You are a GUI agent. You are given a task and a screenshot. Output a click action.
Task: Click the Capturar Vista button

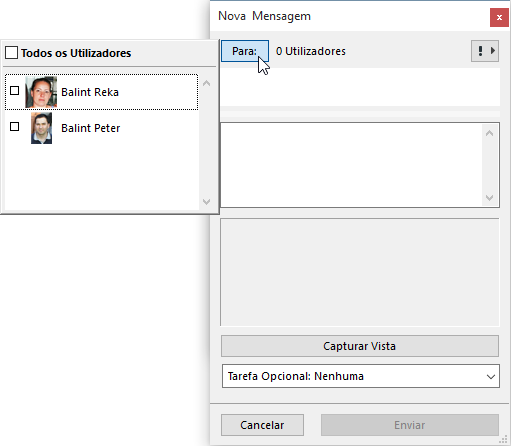pos(360,346)
